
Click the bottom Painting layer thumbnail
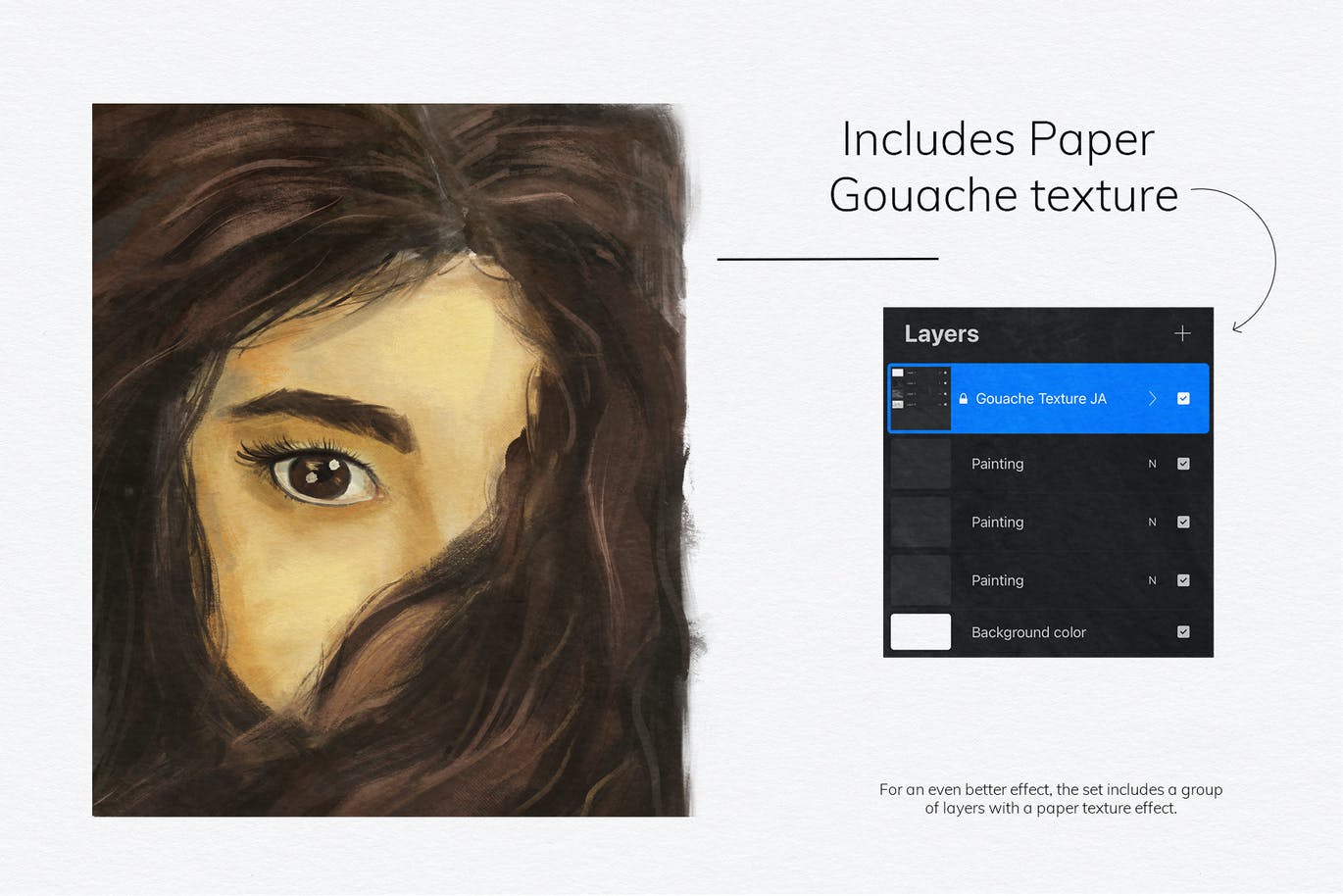[920, 579]
